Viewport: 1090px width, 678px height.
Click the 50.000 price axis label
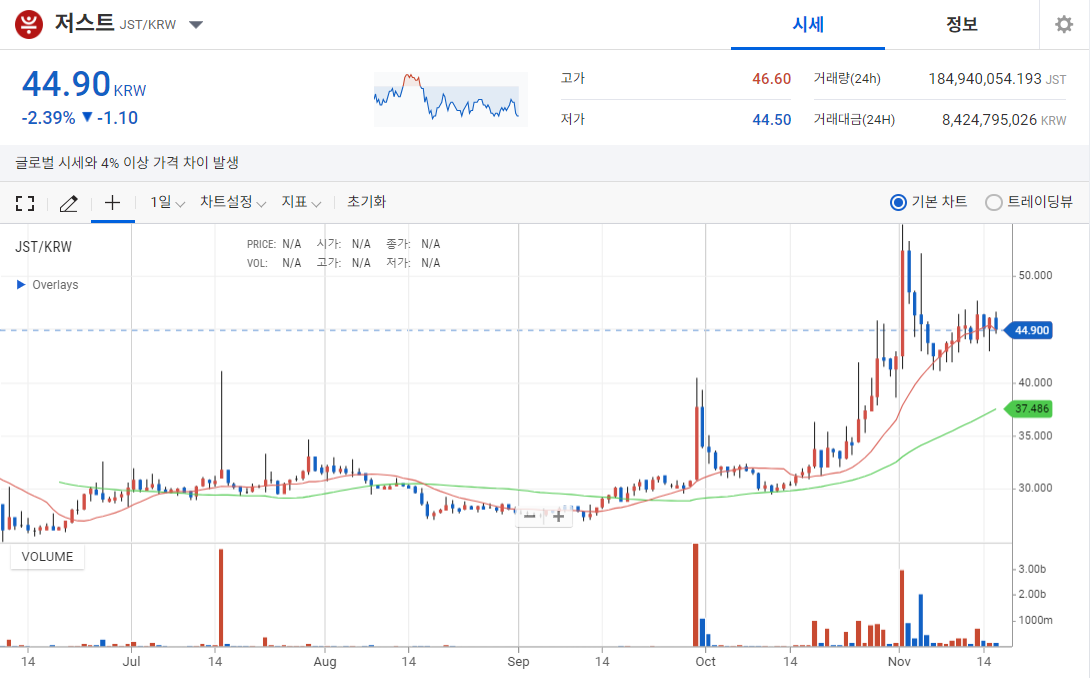1035,275
